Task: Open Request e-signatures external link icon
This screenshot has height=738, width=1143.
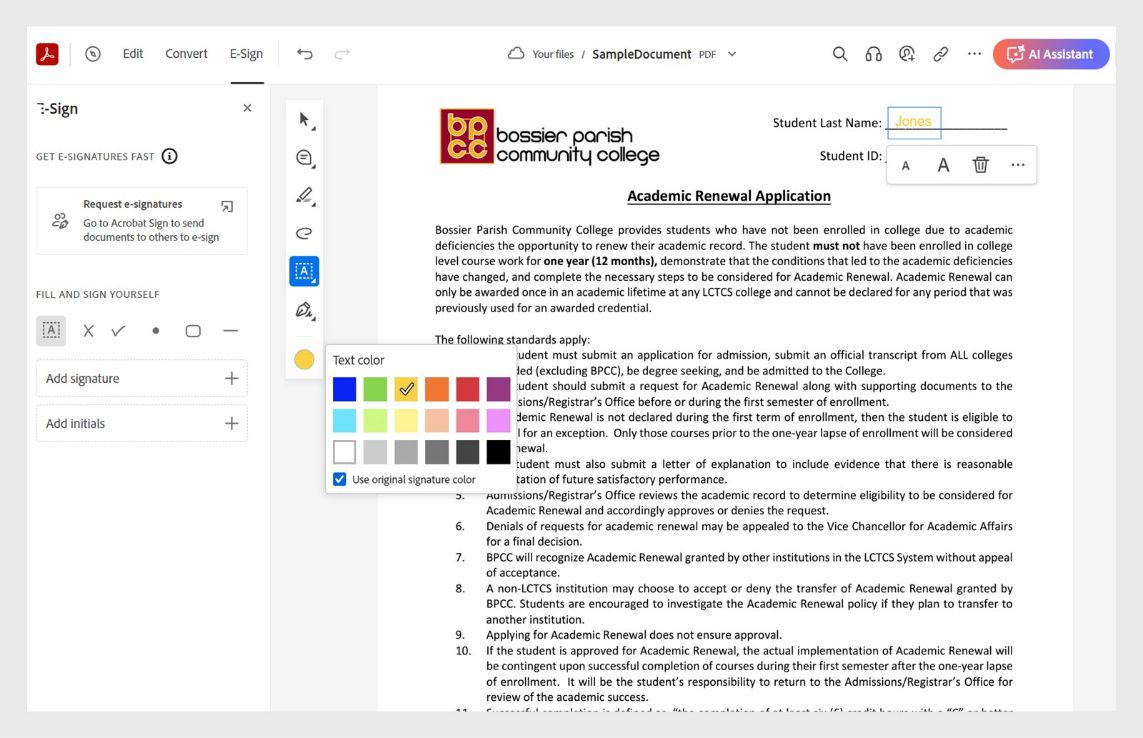Action: pyautogui.click(x=227, y=206)
